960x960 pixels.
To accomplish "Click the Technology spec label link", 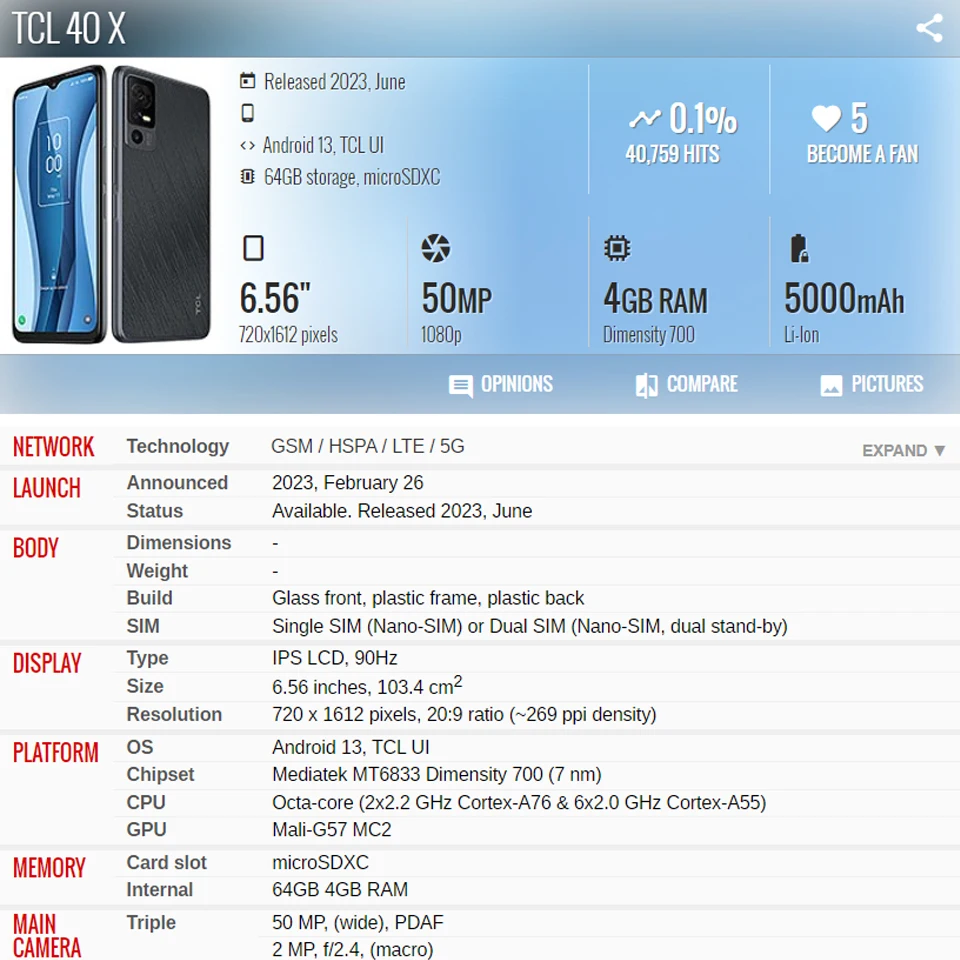I will [x=178, y=446].
